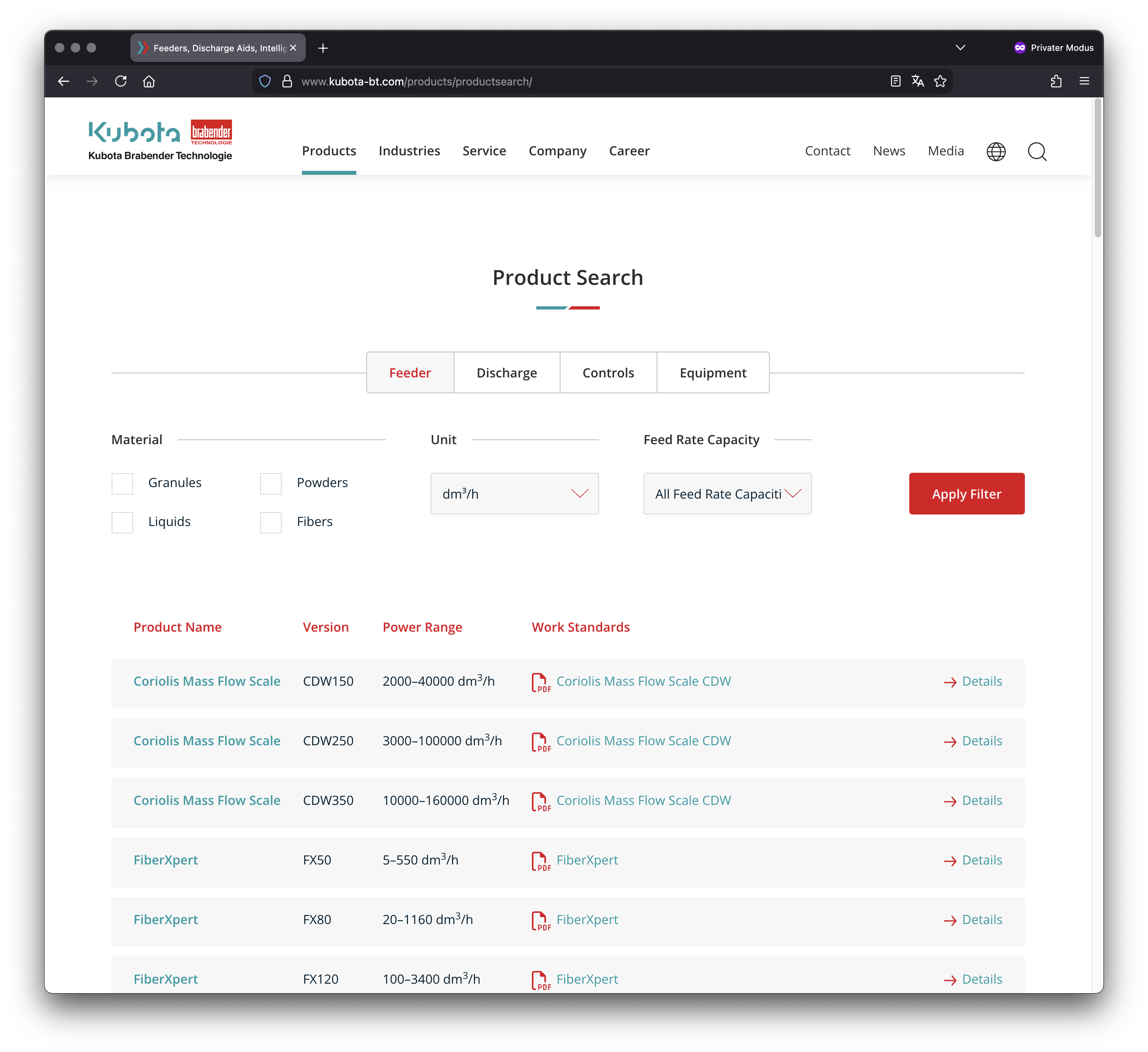This screenshot has width=1148, height=1052.
Task: Bookmark page with the star icon
Action: point(940,81)
